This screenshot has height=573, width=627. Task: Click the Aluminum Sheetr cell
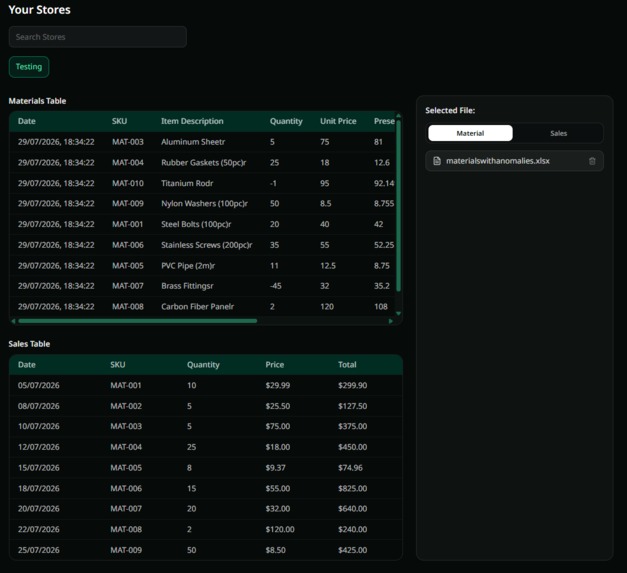193,142
